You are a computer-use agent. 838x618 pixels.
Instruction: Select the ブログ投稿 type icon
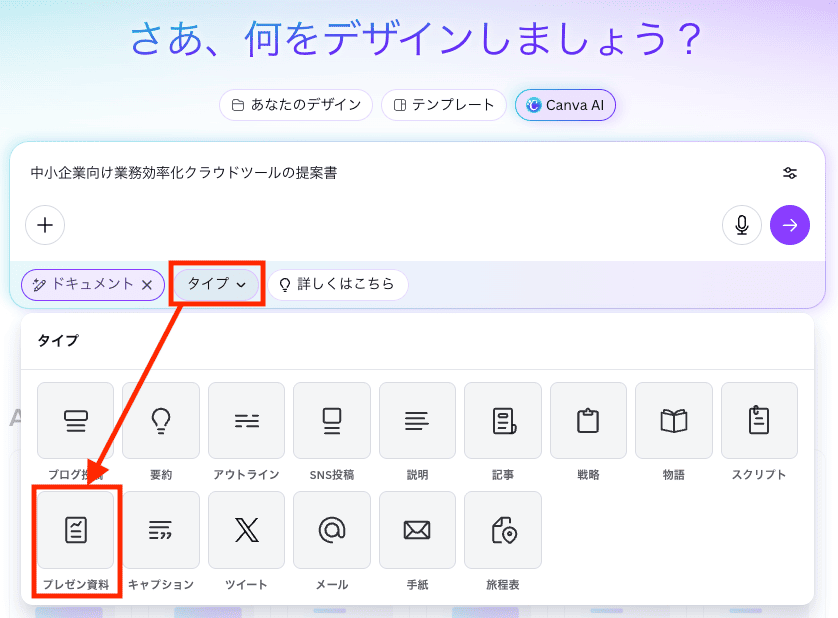click(x=75, y=421)
